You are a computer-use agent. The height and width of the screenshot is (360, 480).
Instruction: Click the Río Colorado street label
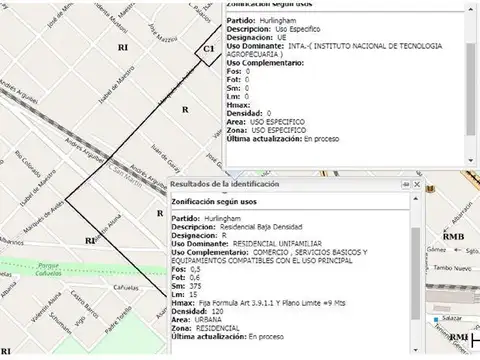(x=27, y=164)
